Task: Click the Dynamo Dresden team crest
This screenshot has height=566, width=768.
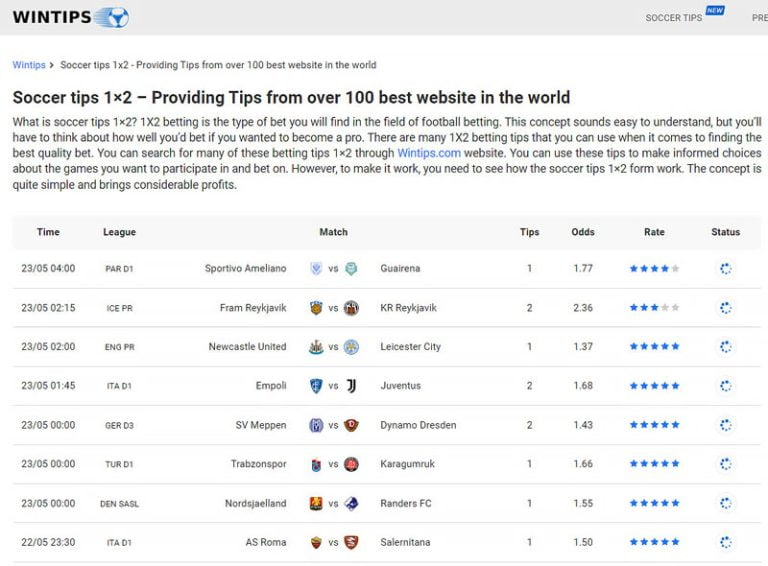Action: tap(351, 425)
